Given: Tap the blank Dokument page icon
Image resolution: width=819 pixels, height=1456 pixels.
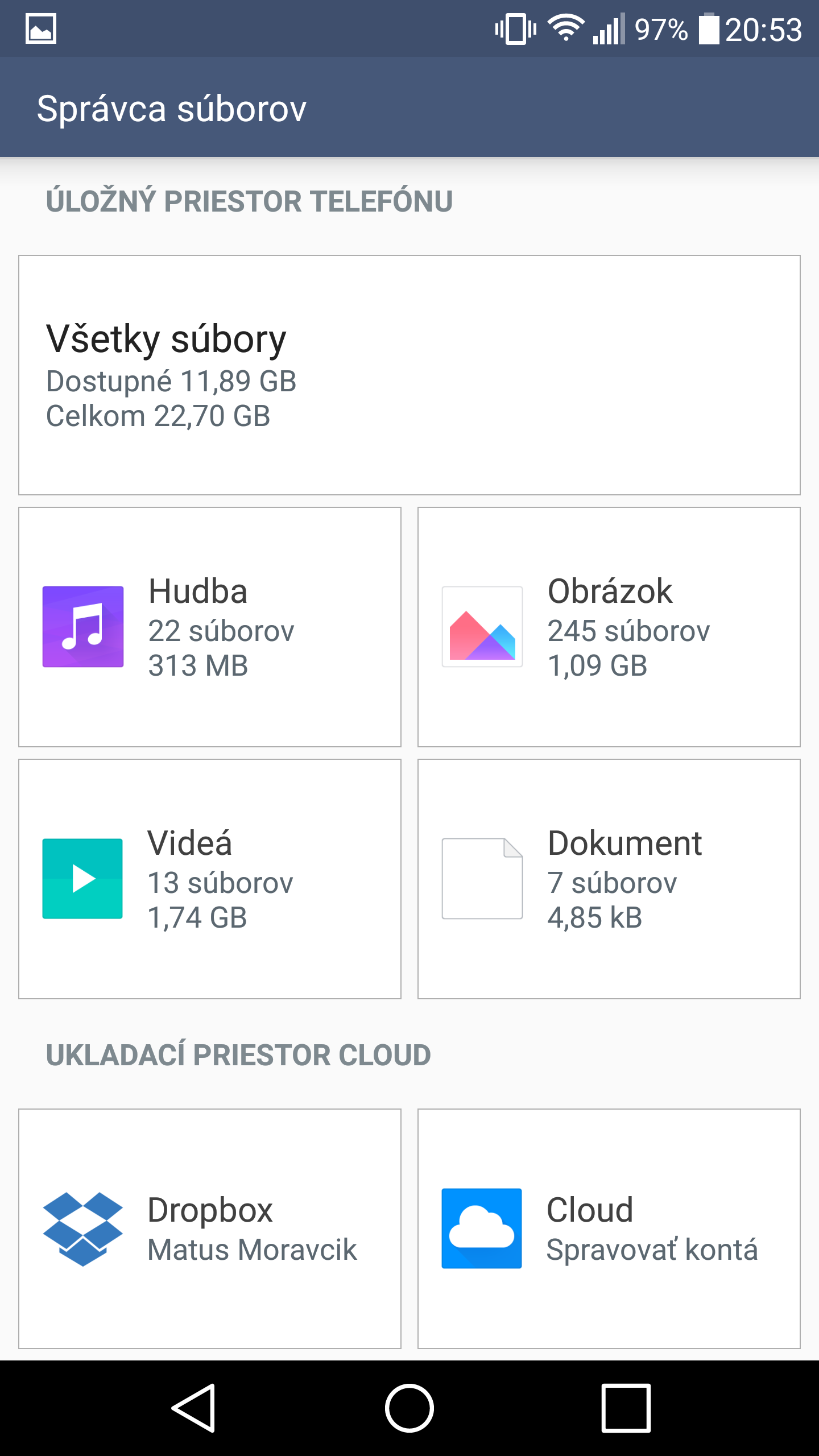Looking at the screenshot, I should [482, 878].
